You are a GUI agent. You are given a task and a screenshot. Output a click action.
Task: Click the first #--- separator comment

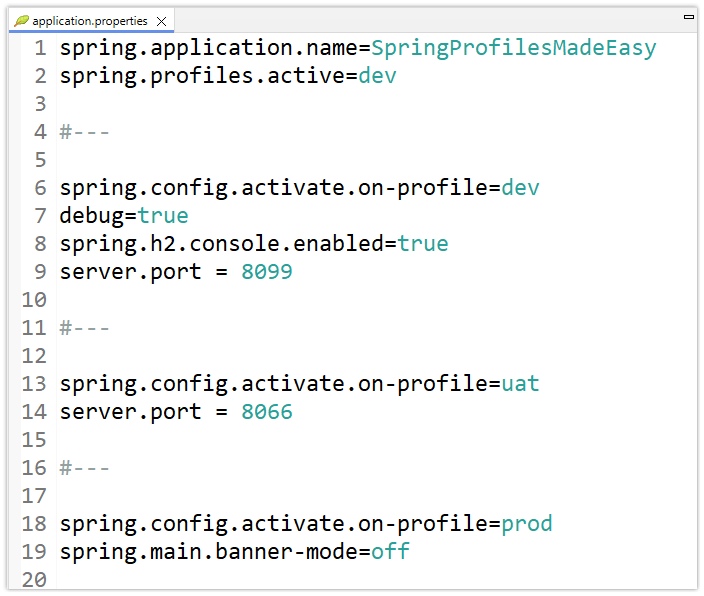(84, 132)
